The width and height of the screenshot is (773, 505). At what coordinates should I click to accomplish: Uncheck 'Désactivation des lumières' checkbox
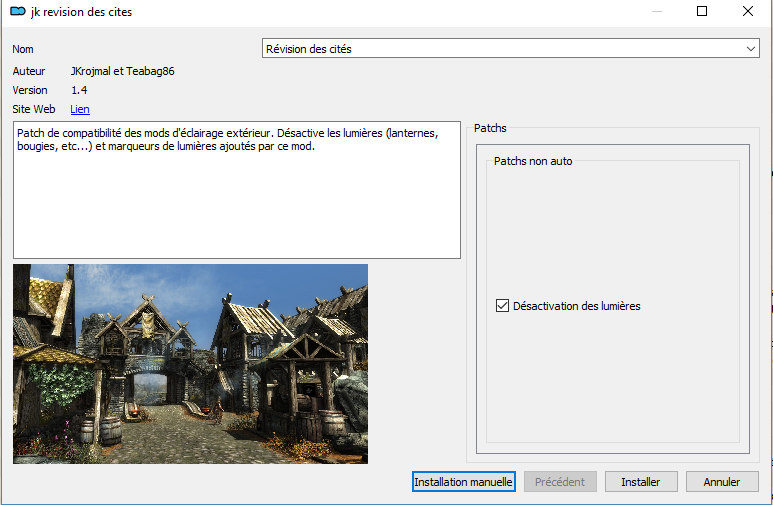(x=502, y=306)
